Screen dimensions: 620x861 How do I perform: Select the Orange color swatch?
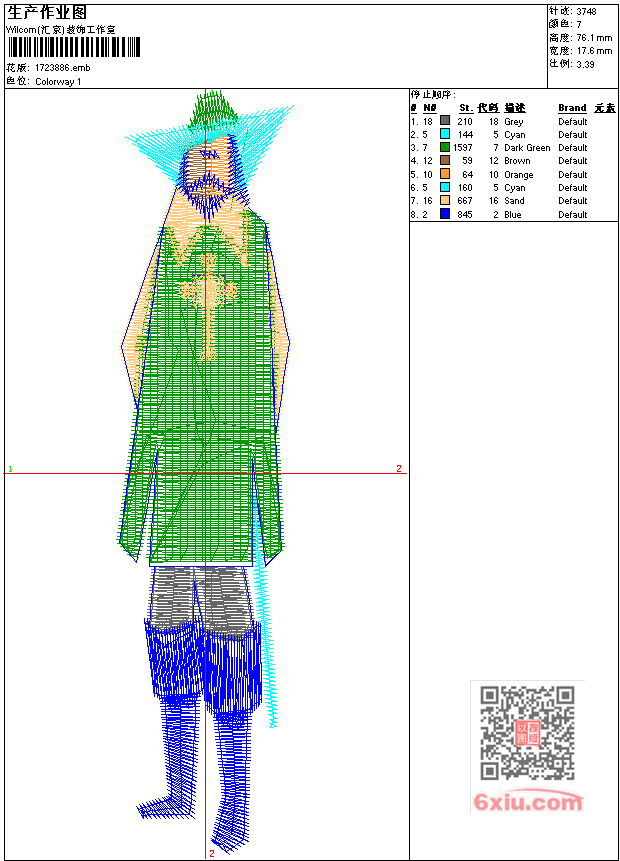click(x=445, y=174)
